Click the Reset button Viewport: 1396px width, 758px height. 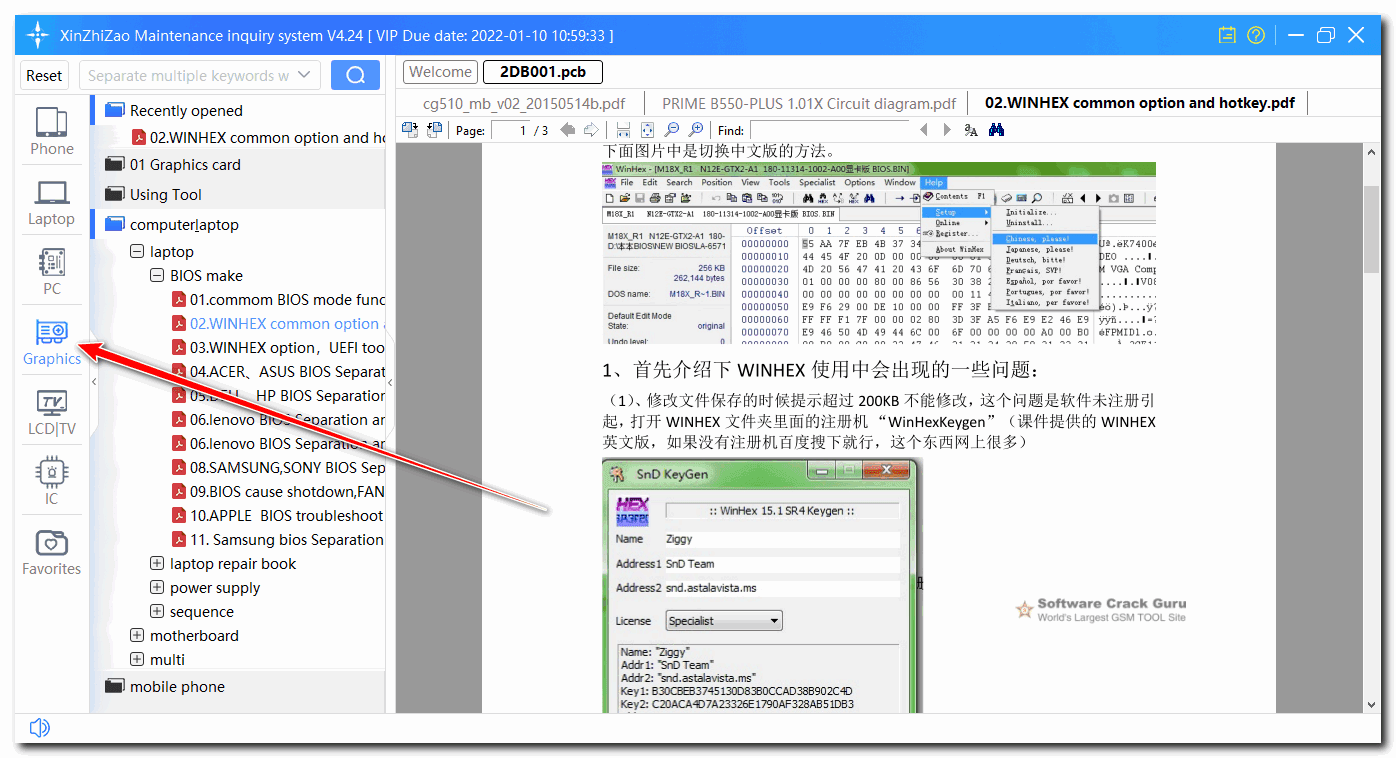pyautogui.click(x=43, y=75)
